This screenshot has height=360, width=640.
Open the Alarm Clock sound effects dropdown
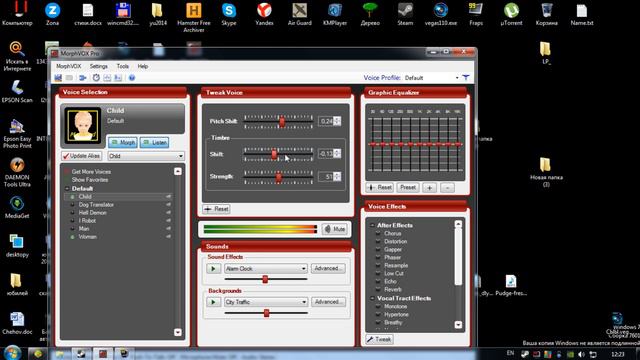tap(265, 269)
